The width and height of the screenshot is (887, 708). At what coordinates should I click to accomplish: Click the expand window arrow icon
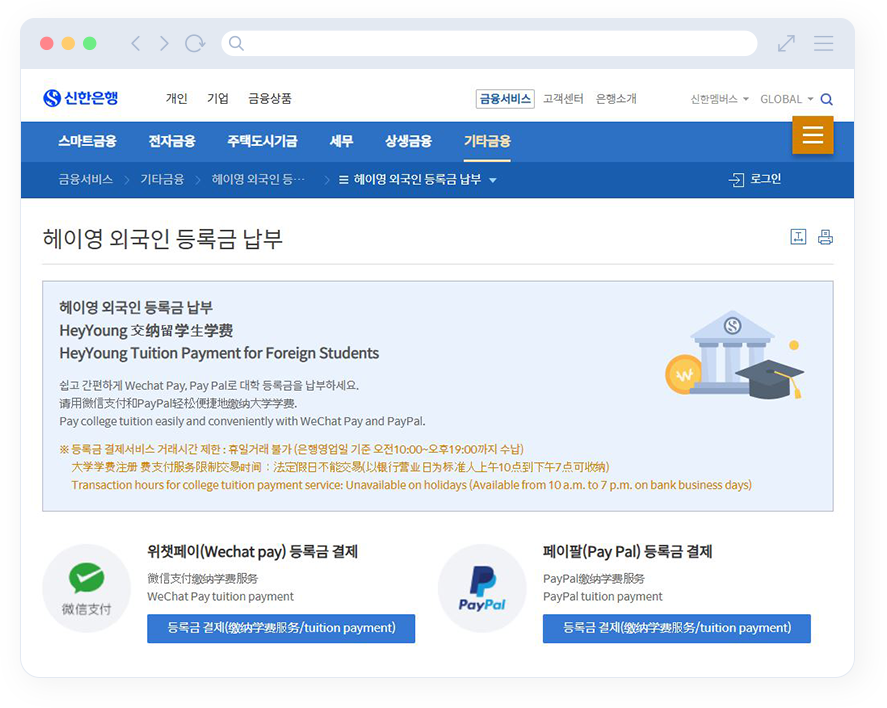click(x=786, y=44)
